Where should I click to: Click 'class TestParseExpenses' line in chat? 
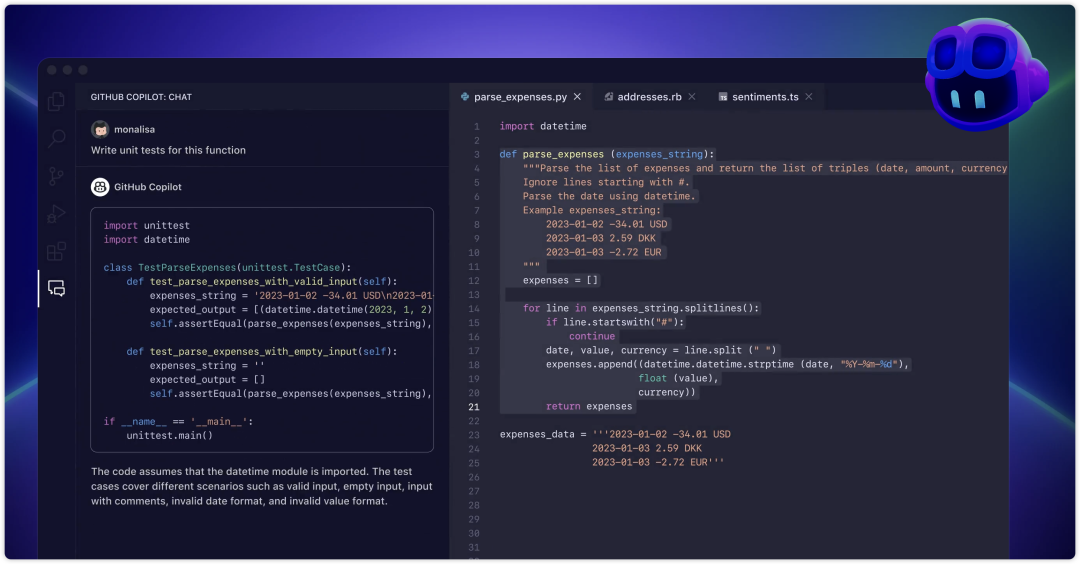[x=227, y=267]
